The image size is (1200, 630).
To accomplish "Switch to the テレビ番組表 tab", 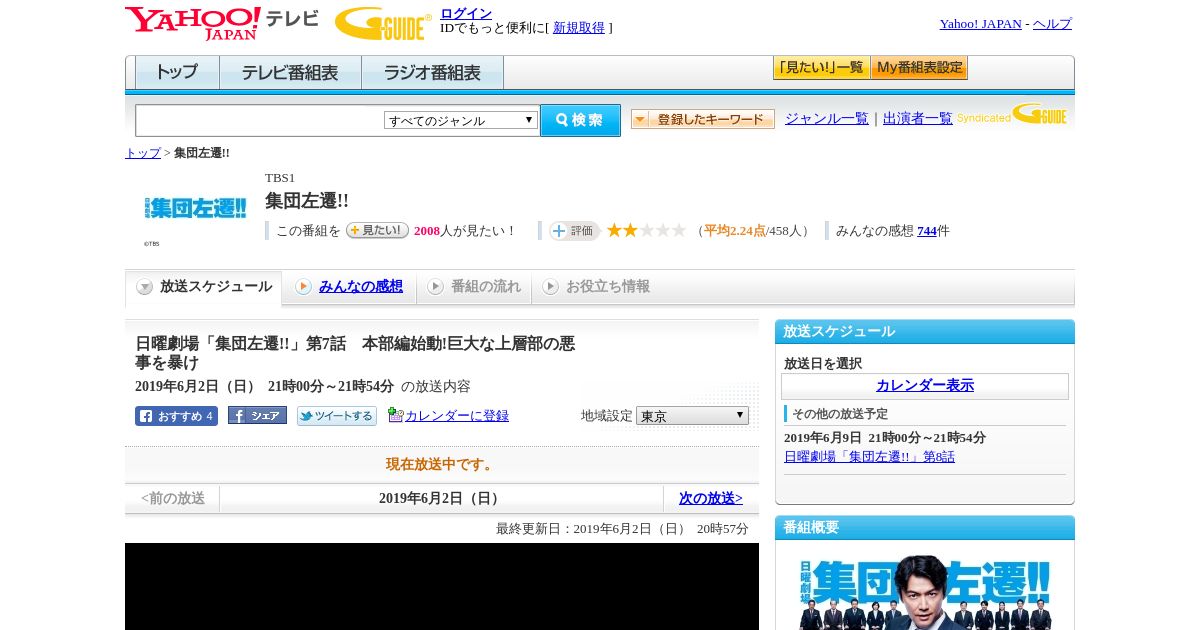I will click(291, 73).
